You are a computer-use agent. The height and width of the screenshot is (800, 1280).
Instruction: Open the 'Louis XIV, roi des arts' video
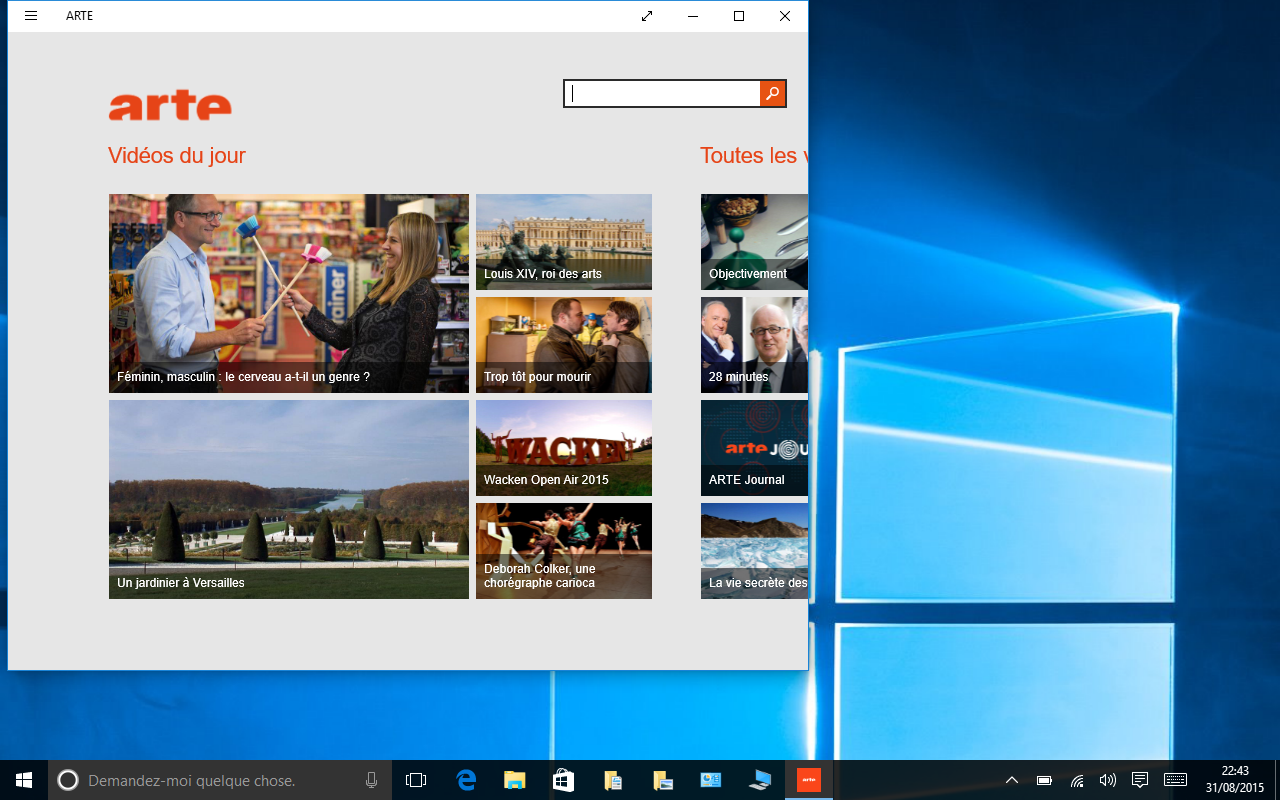point(564,242)
